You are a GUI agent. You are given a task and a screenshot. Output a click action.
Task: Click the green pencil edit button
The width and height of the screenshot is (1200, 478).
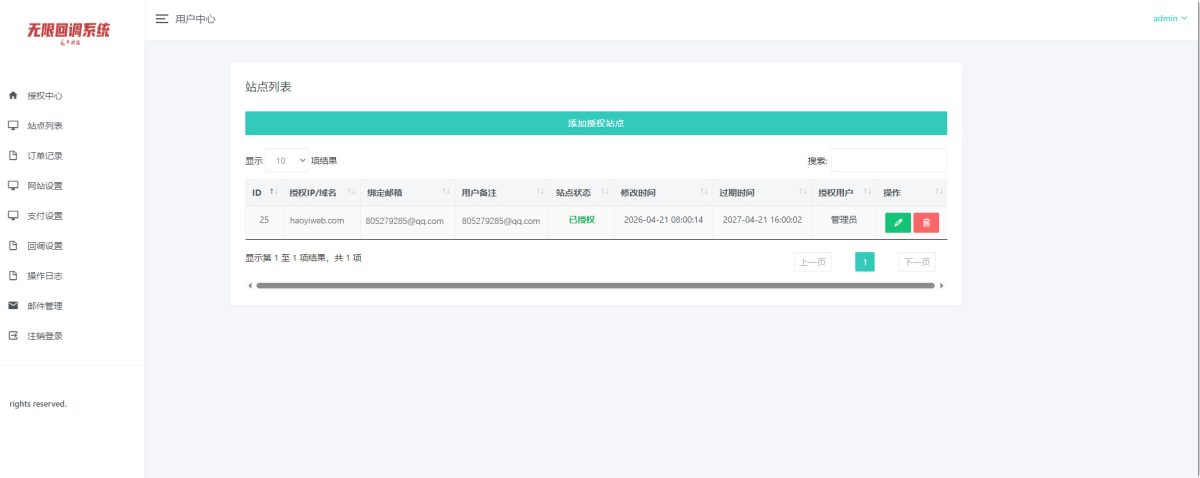coord(898,223)
